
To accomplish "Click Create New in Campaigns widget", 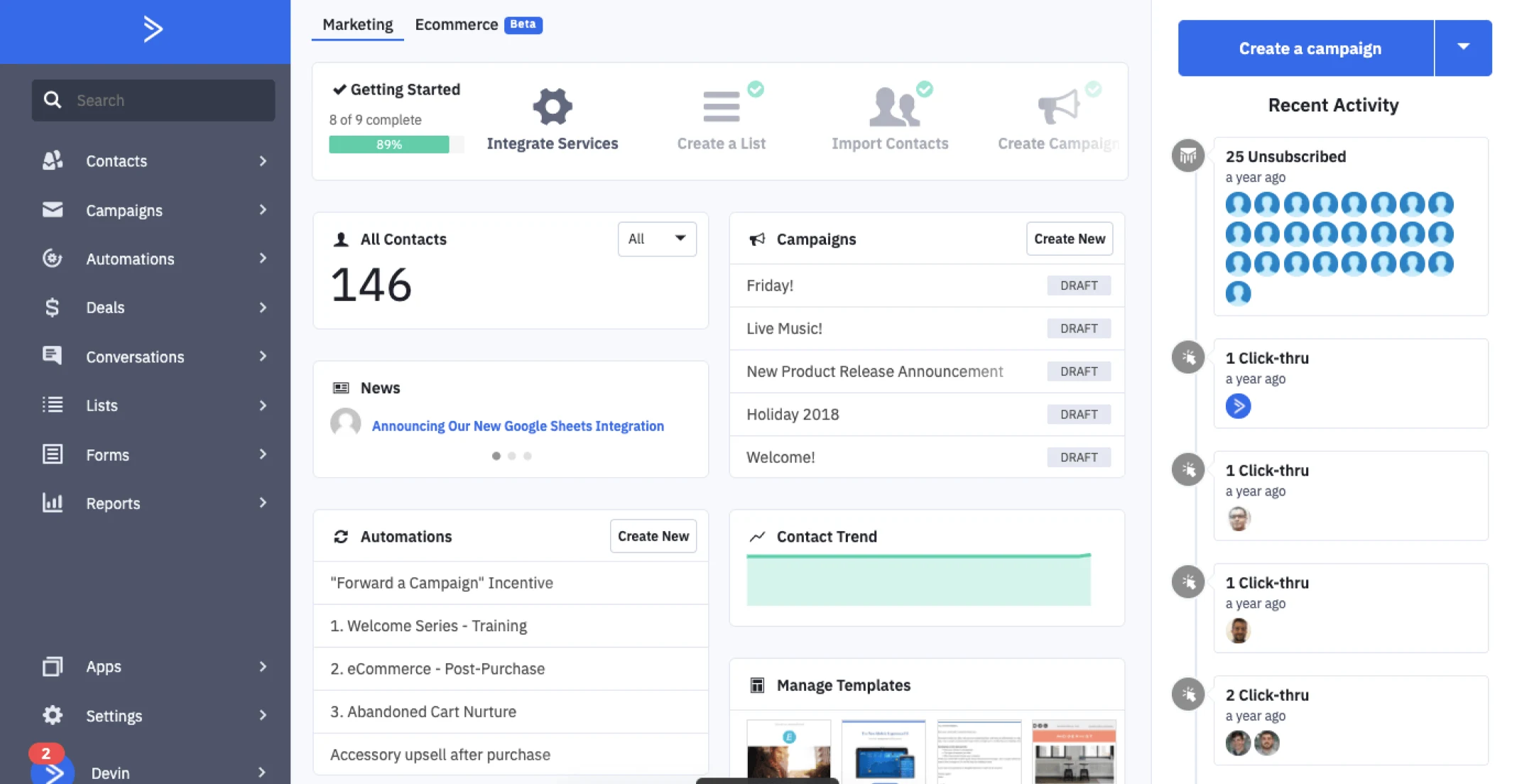I will pyautogui.click(x=1070, y=239).
